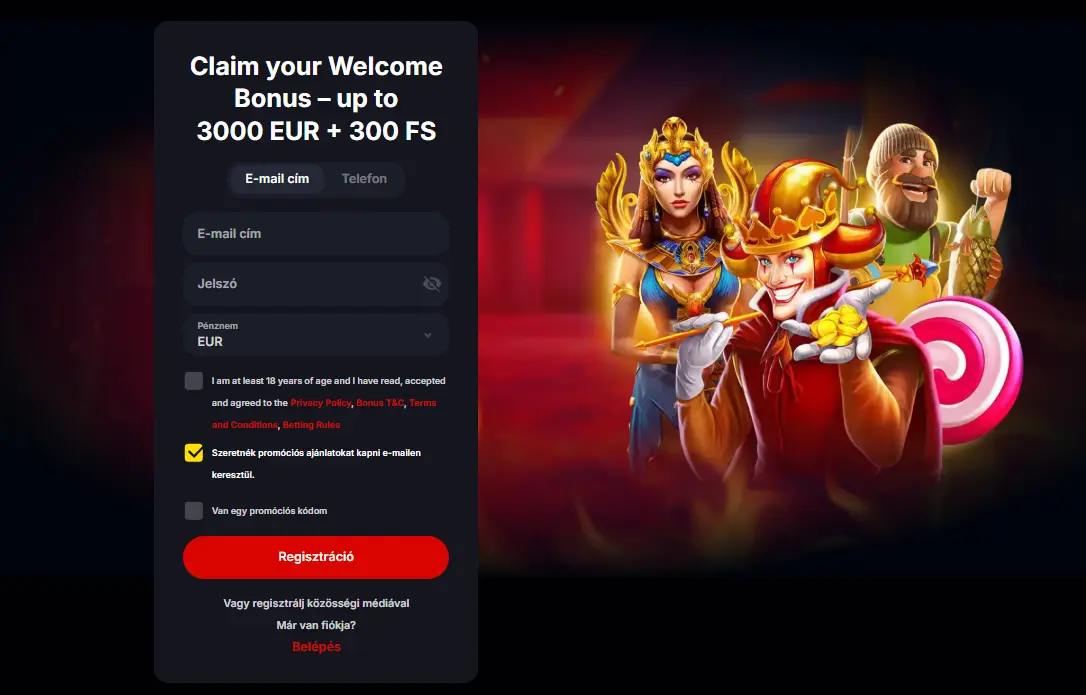
Task: Open the Bonus T&C link
Action: (380, 403)
